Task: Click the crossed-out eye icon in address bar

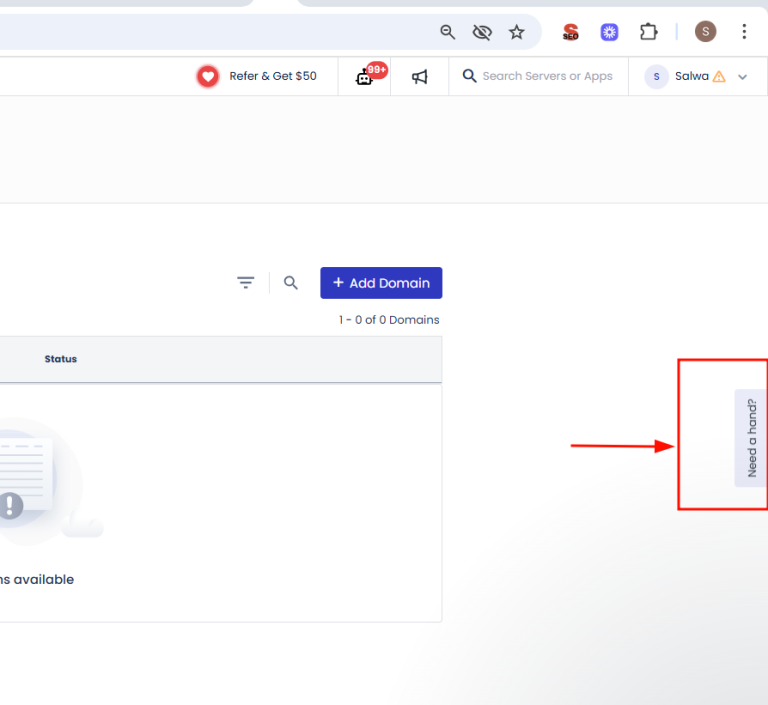Action: tap(482, 32)
